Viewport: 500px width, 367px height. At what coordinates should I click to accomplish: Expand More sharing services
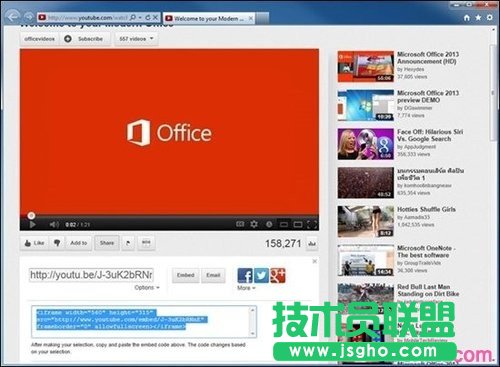tap(246, 288)
